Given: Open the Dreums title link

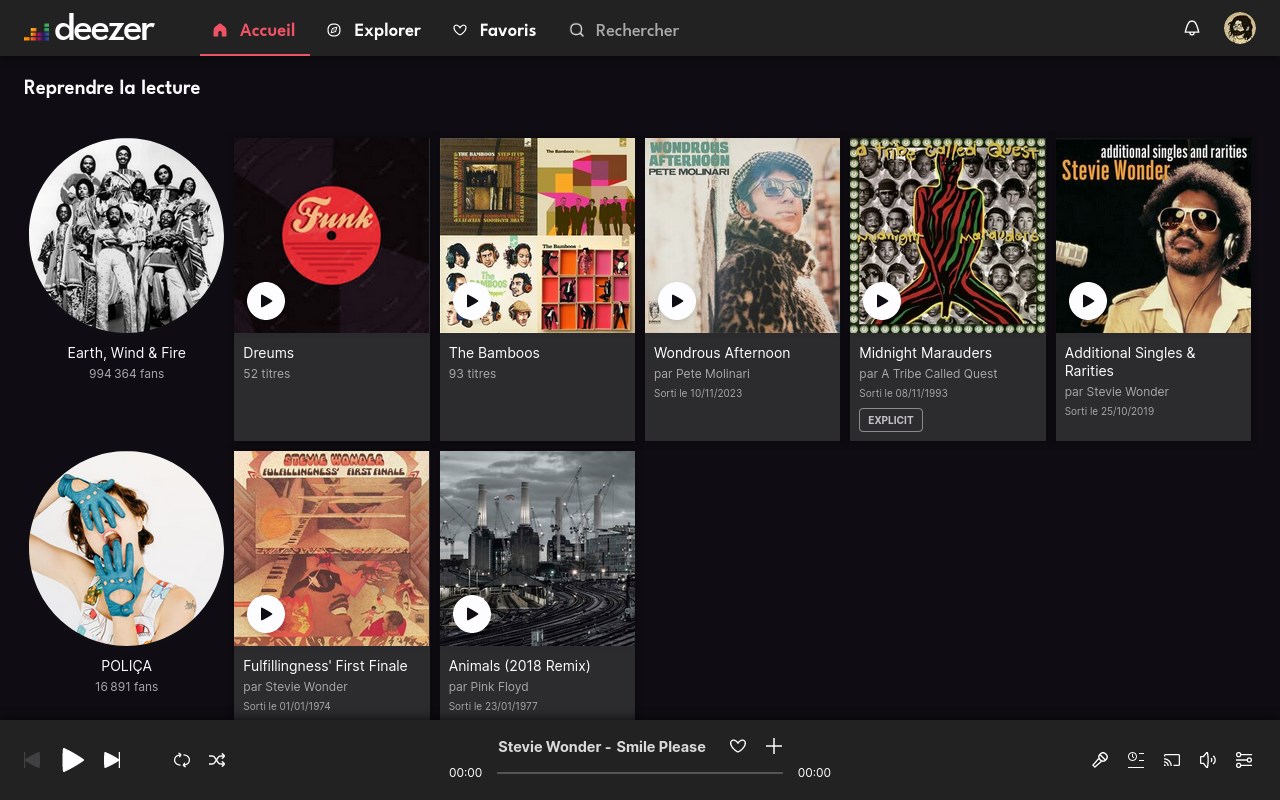Looking at the screenshot, I should (x=268, y=353).
